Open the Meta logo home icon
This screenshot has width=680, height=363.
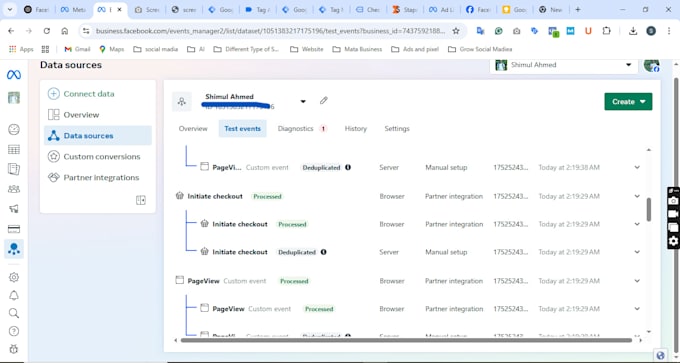point(13,75)
